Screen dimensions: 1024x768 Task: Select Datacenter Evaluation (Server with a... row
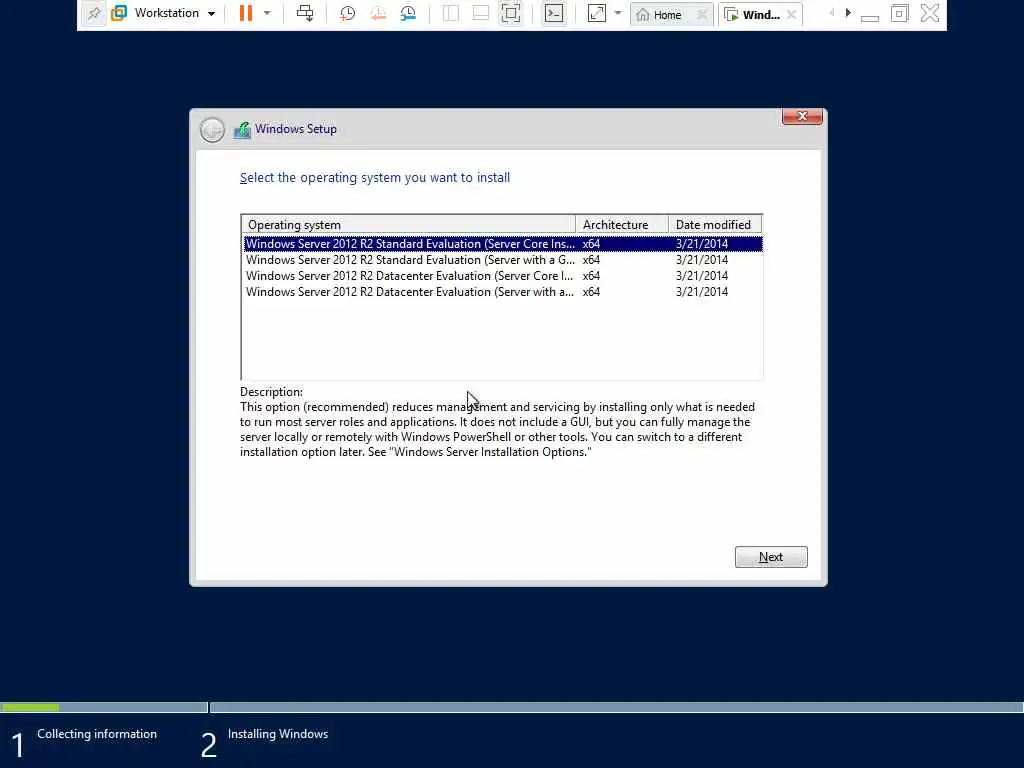tap(503, 292)
